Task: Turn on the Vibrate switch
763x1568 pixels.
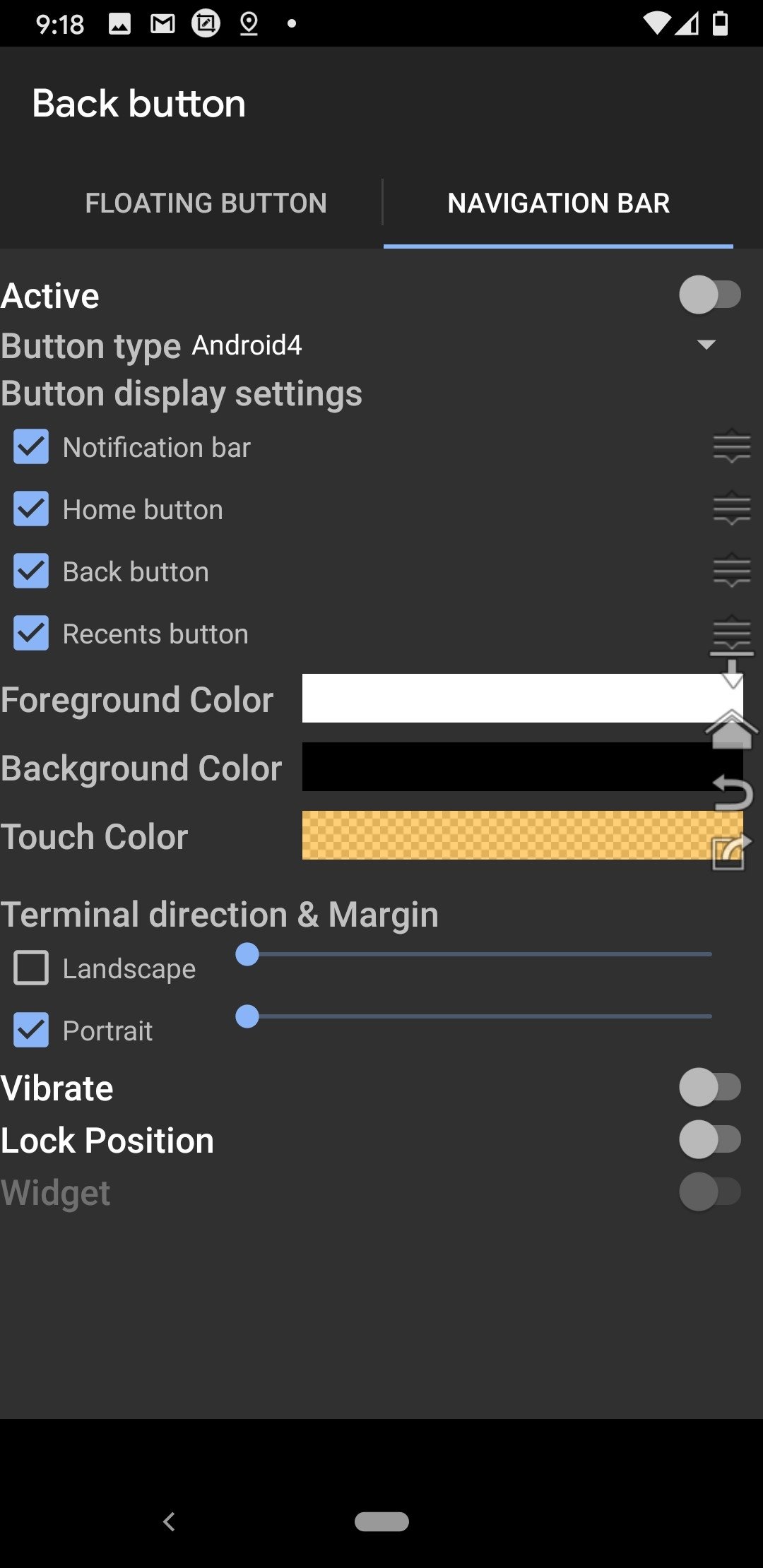Action: tap(710, 1087)
